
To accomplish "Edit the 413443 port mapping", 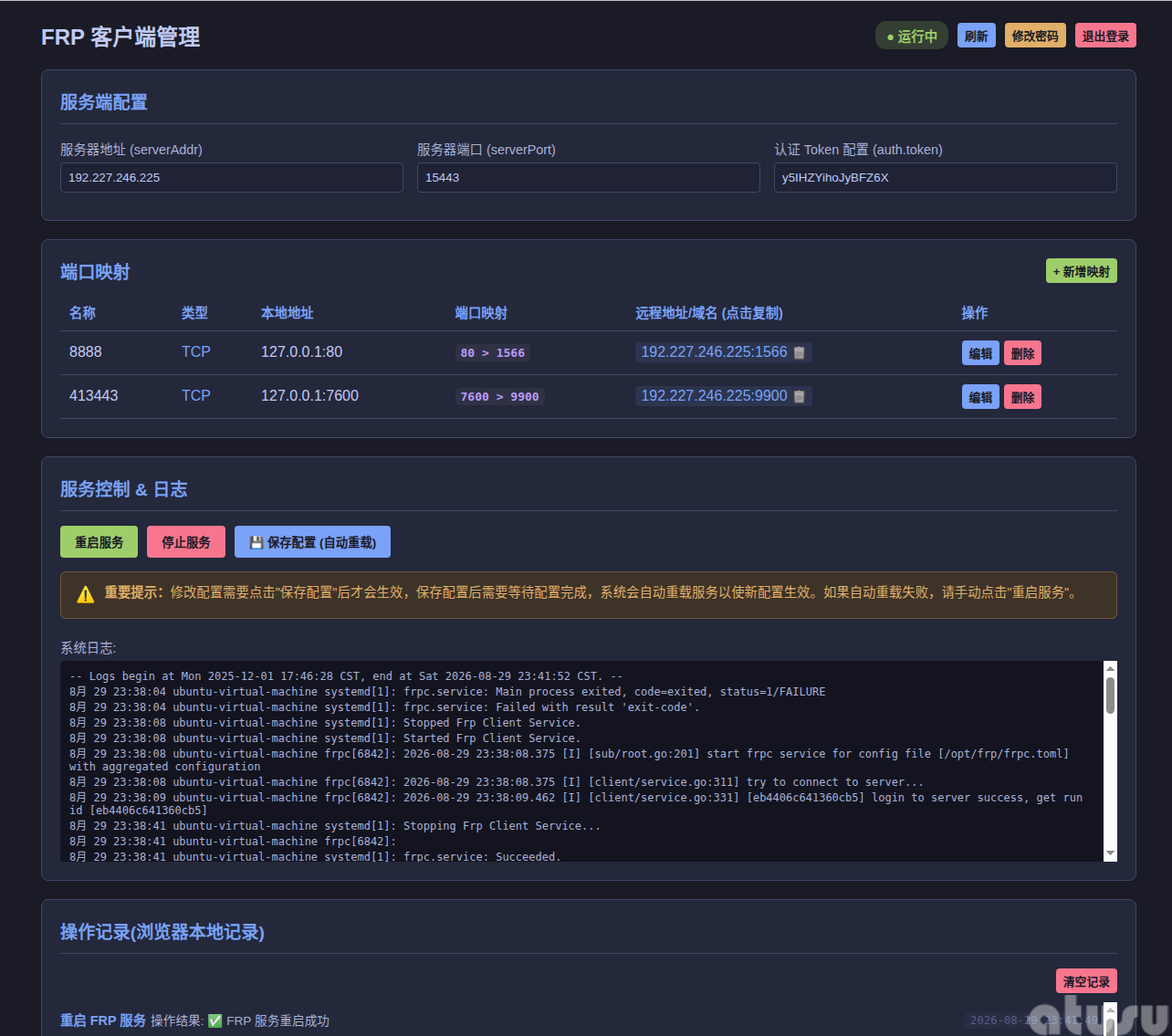I will click(980, 397).
